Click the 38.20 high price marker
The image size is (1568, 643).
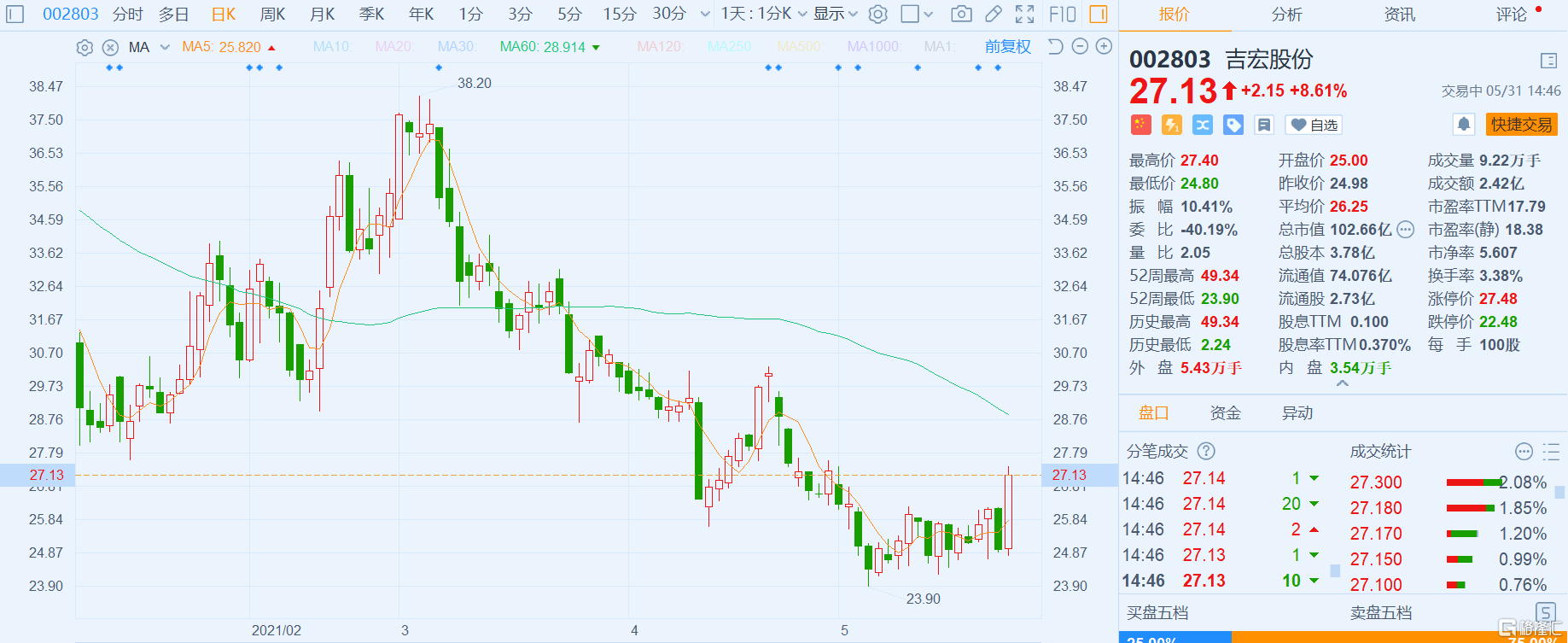pos(475,83)
